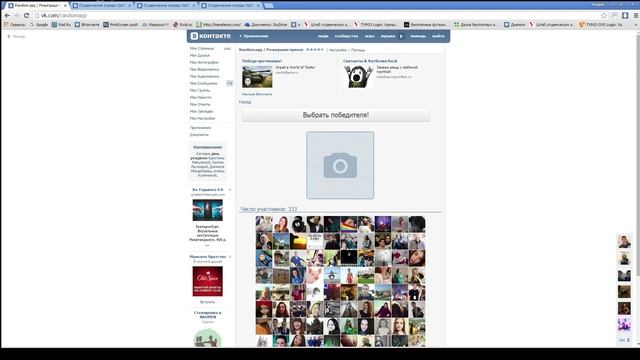The width and height of the screenshot is (640, 360).
Task: Click the camera placeholder image
Action: pyautogui.click(x=340, y=165)
